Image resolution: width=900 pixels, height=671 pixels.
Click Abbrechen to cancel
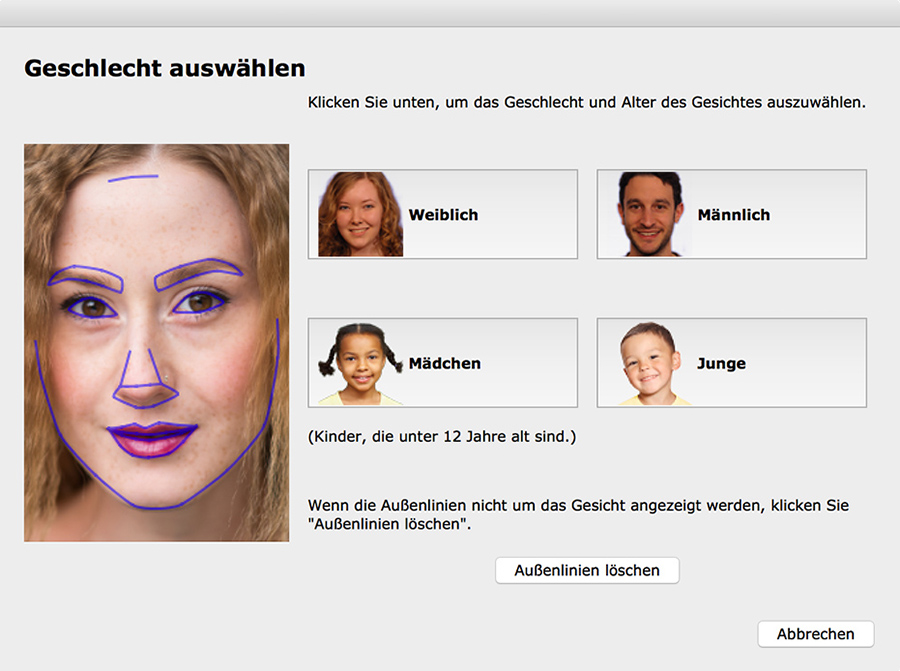[816, 634]
